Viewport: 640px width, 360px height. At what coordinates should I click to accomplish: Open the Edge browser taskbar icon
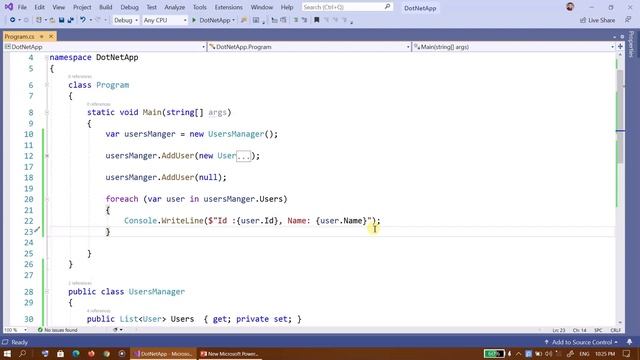tap(76, 353)
